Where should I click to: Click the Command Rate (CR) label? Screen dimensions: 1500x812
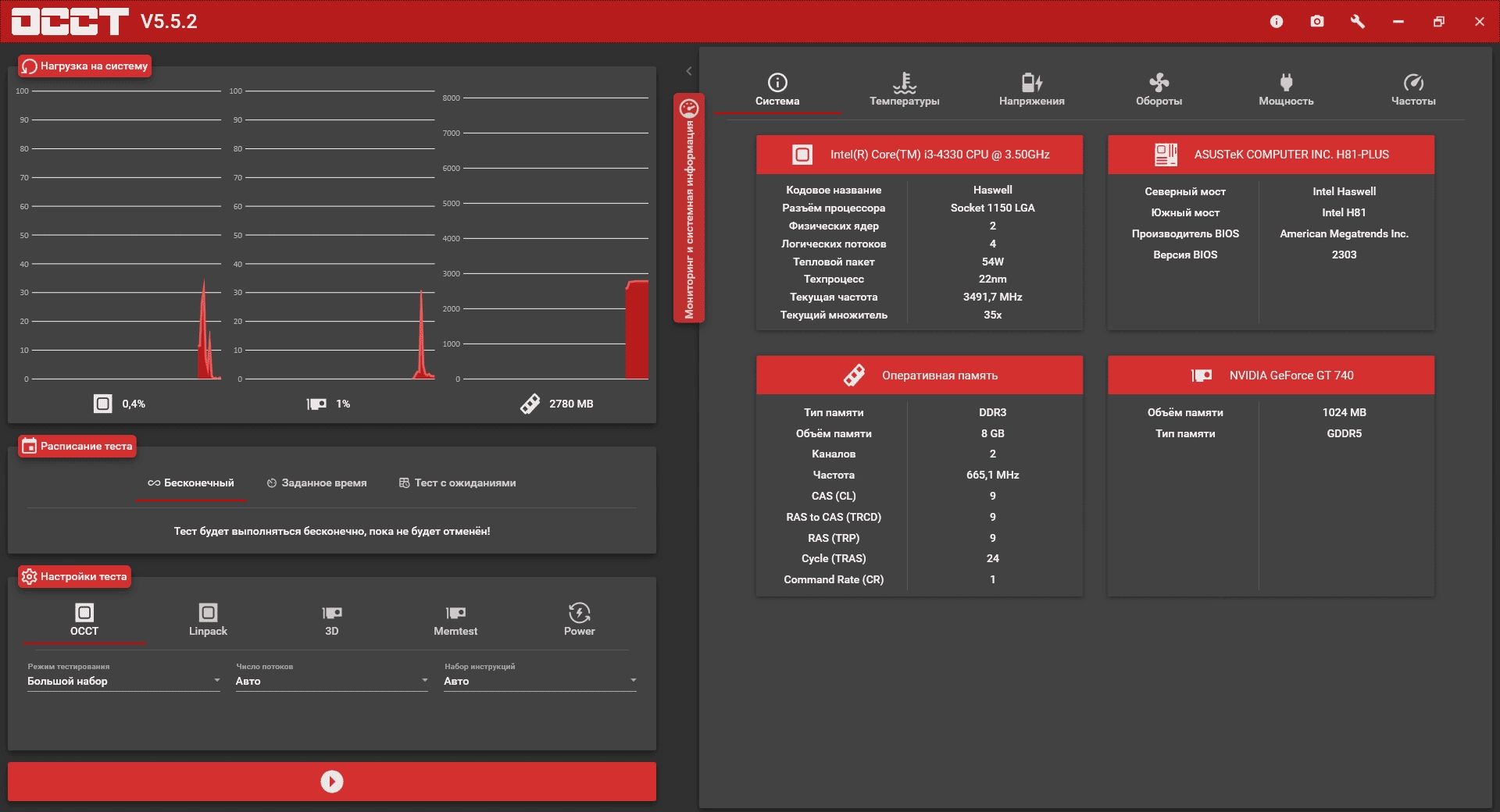(x=834, y=580)
